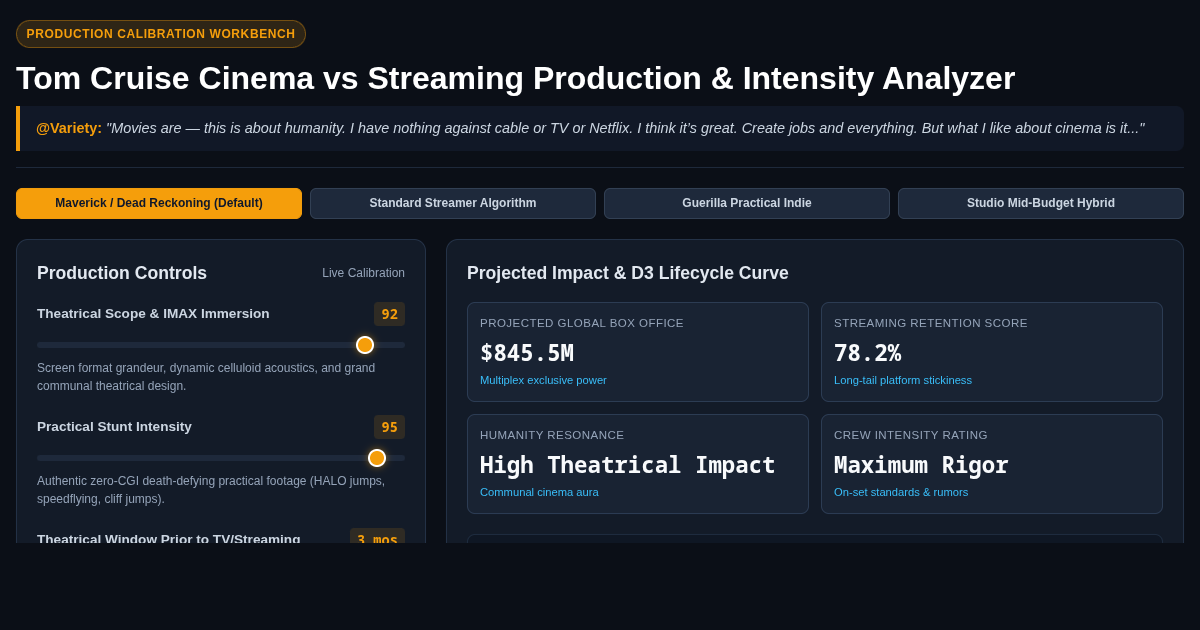This screenshot has height=630, width=1200.
Task: Select Maverick / Dead Reckoning (Default) preset
Action: [159, 203]
